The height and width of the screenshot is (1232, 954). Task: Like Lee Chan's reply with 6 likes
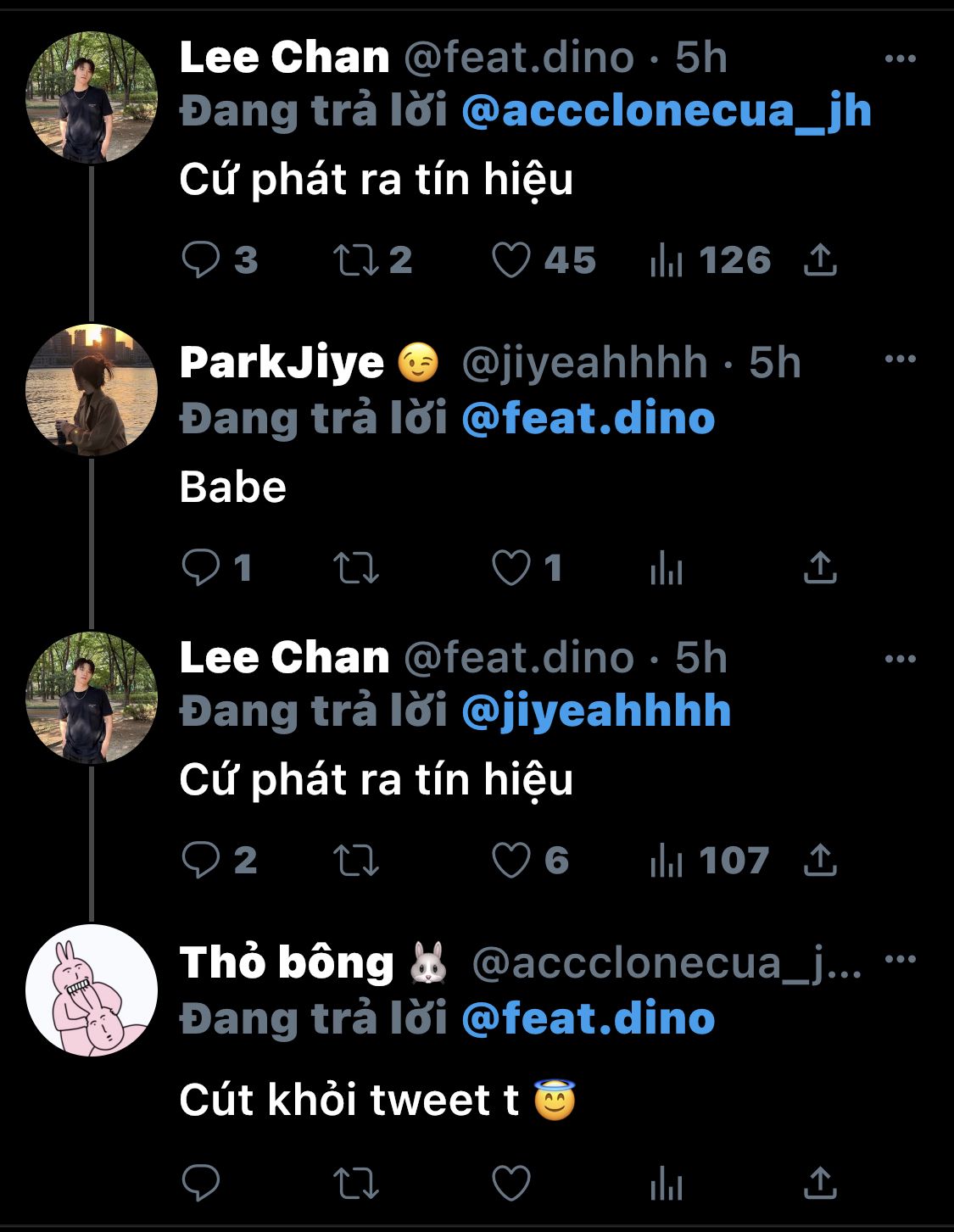[511, 861]
